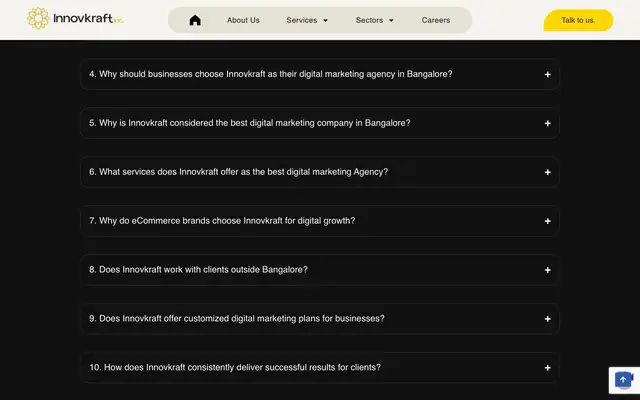Click the Innovkraft Inc. logo

pyautogui.click(x=75, y=18)
